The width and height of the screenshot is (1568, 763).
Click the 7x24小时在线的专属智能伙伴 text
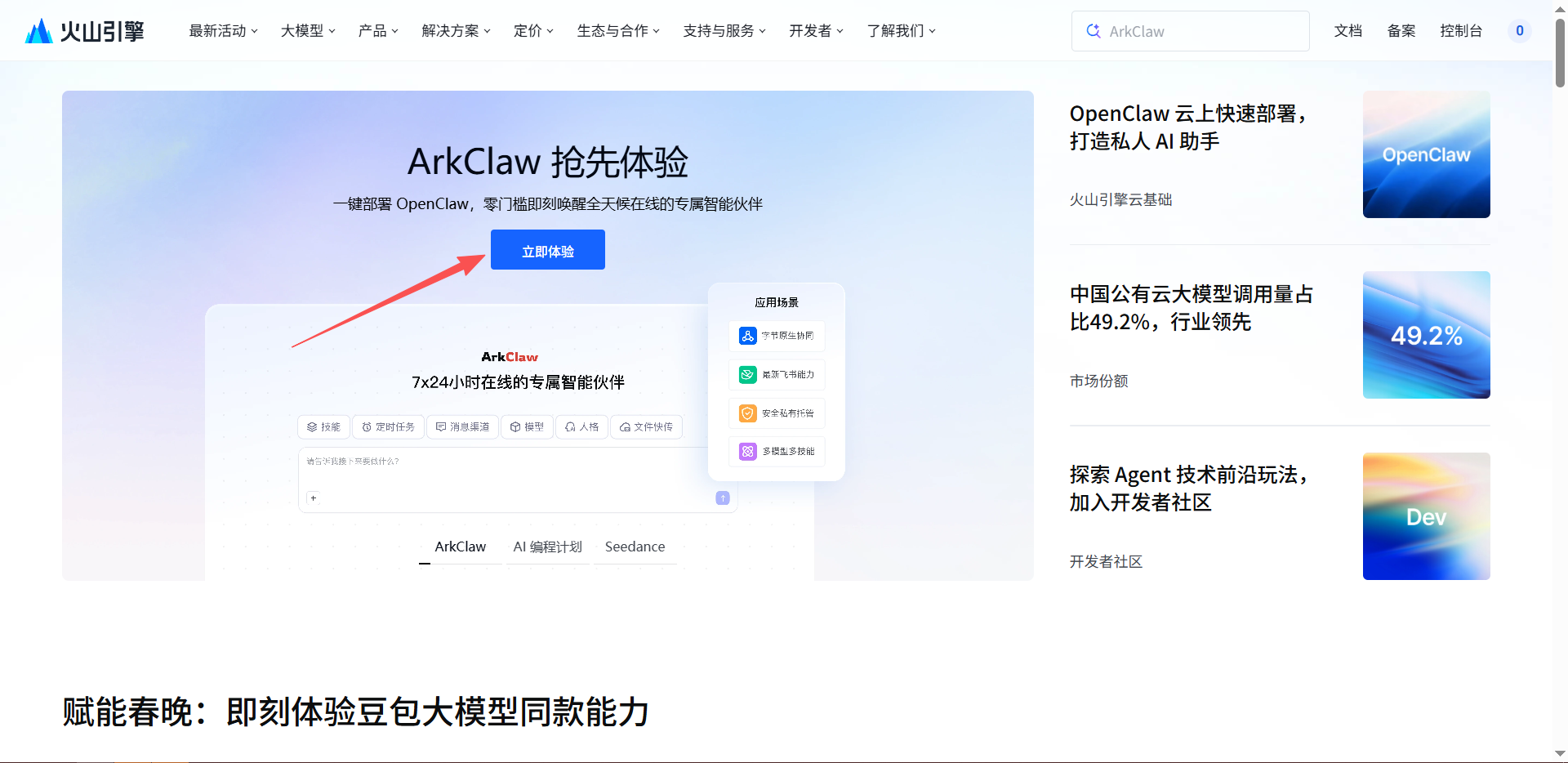pos(518,382)
